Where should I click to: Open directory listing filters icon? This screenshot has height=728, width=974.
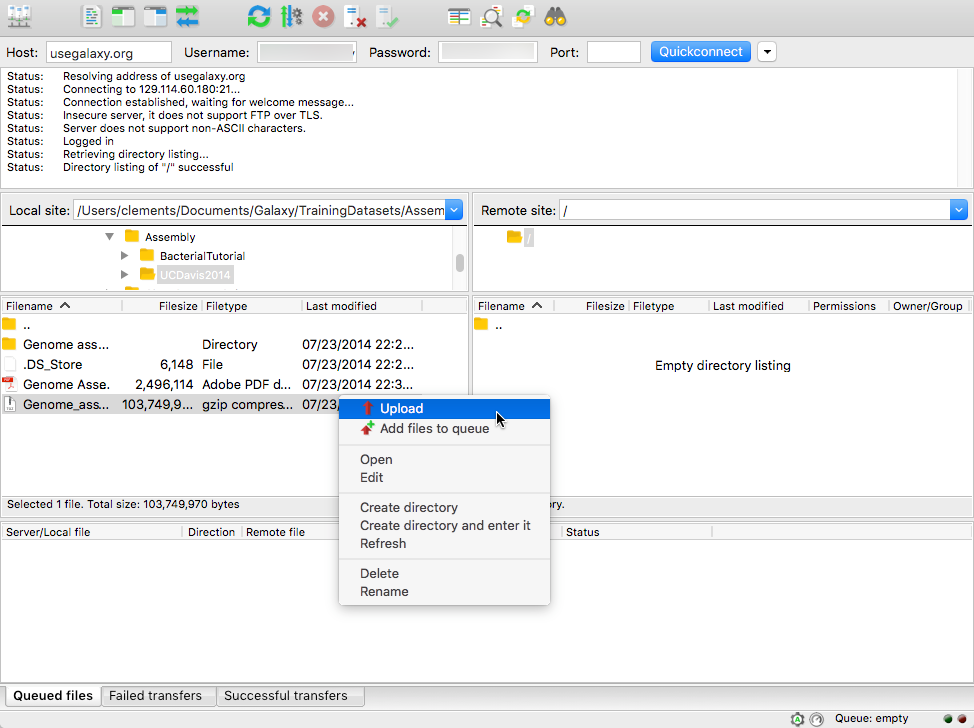[x=459, y=17]
